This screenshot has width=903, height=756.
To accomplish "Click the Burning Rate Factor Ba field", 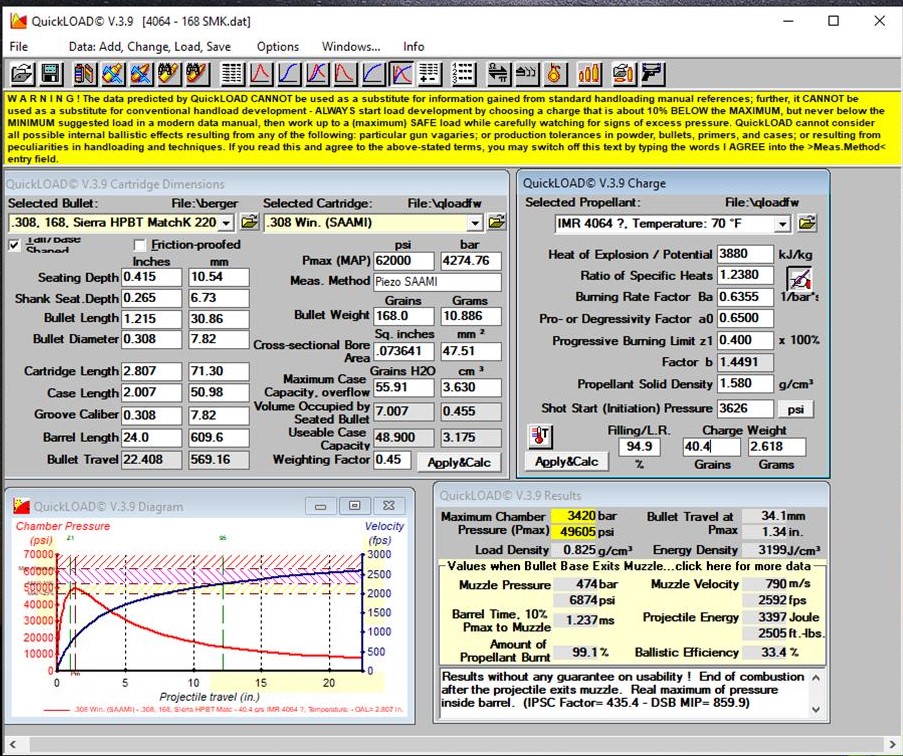I will click(x=745, y=297).
